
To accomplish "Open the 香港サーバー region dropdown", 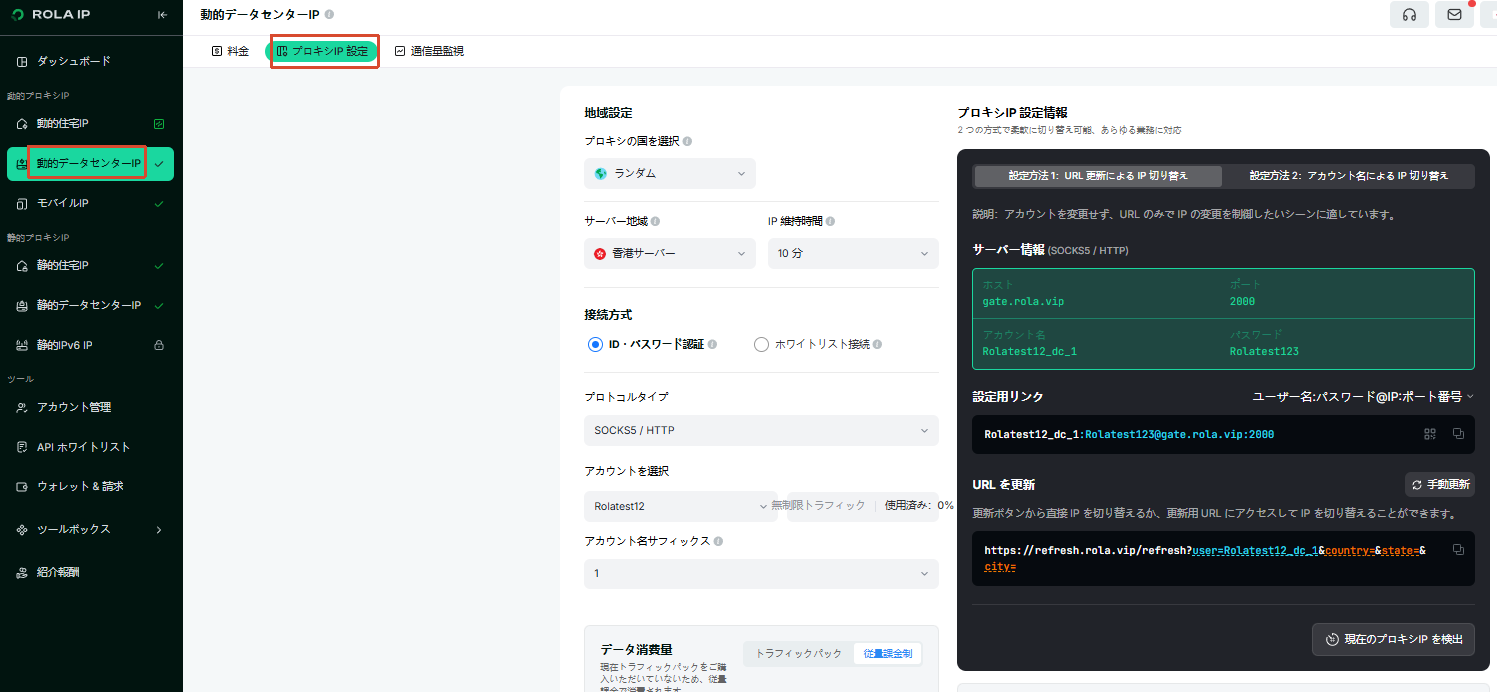I will click(x=670, y=253).
